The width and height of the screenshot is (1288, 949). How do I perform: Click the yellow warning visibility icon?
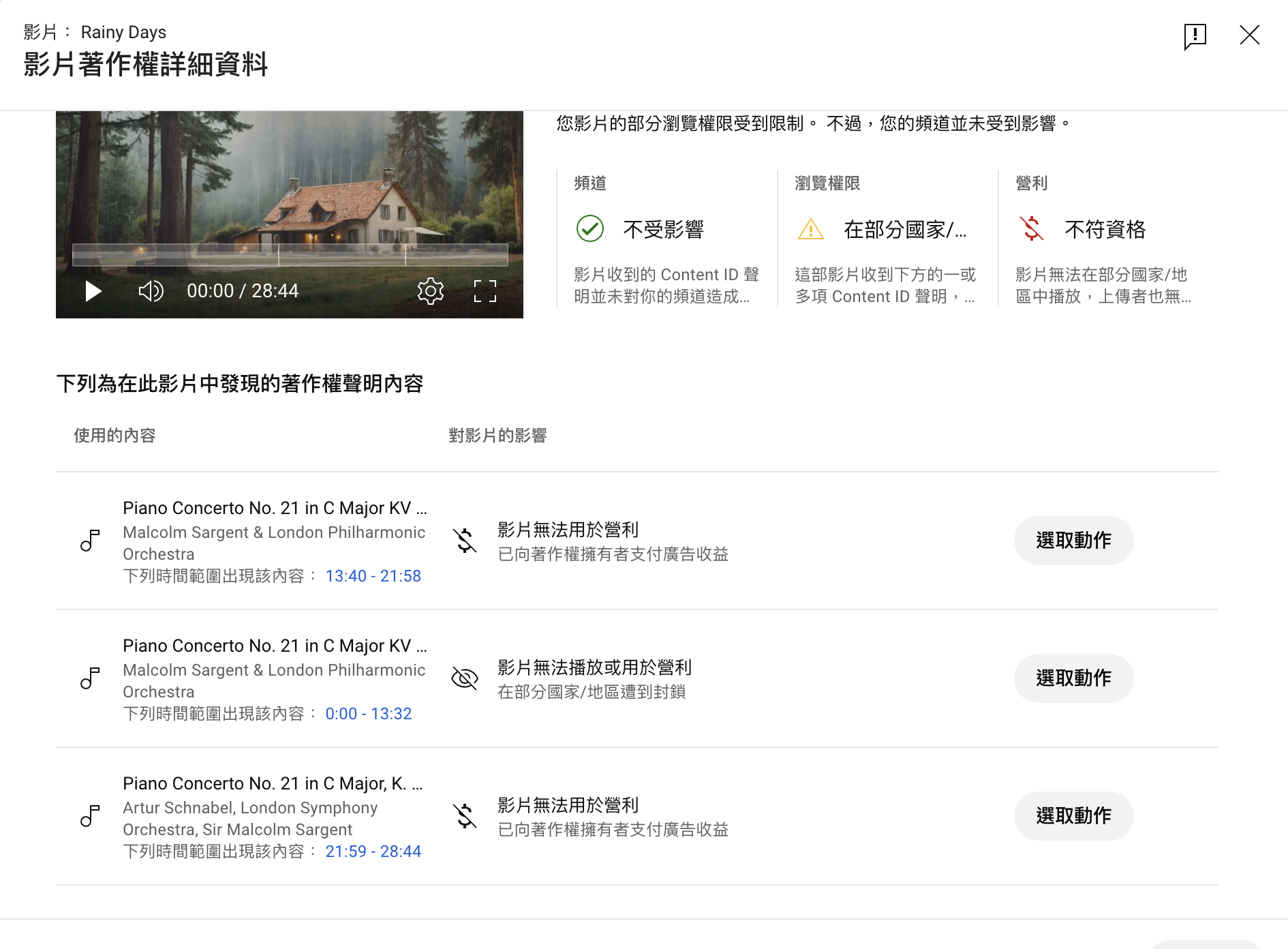pos(810,229)
